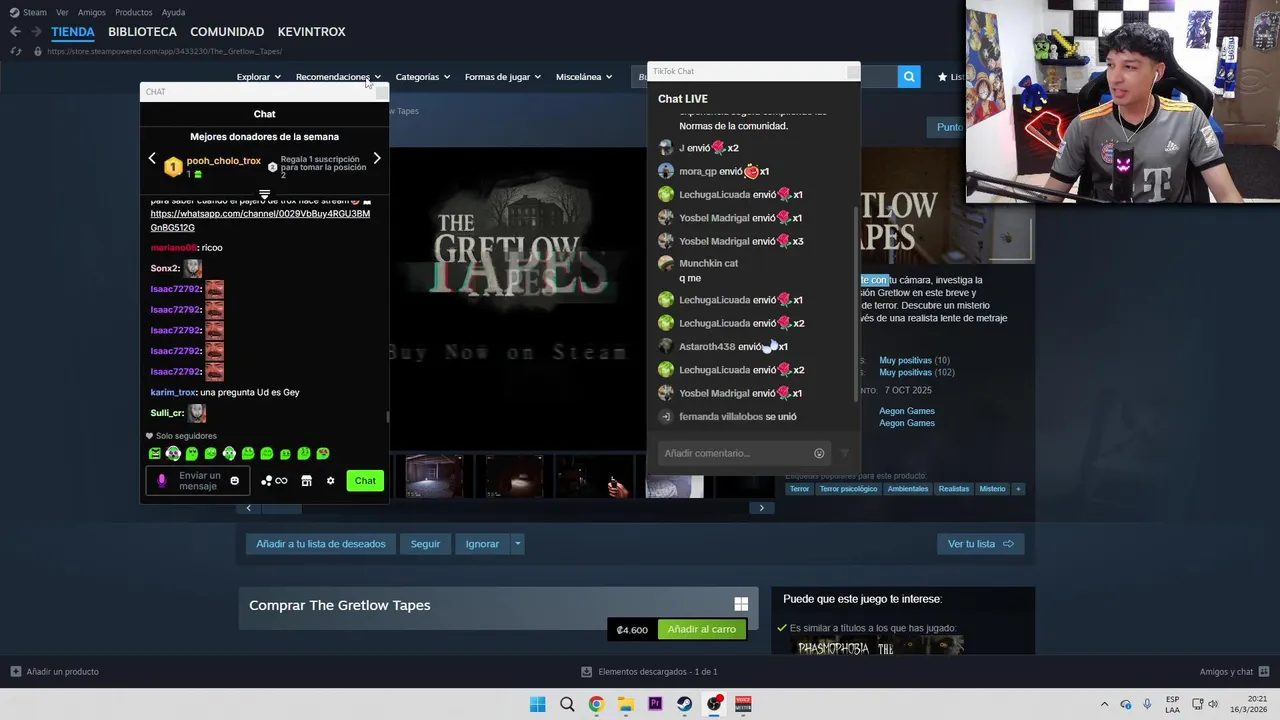Show next top donor in chat panel
This screenshot has height=720, width=1280.
coord(377,158)
